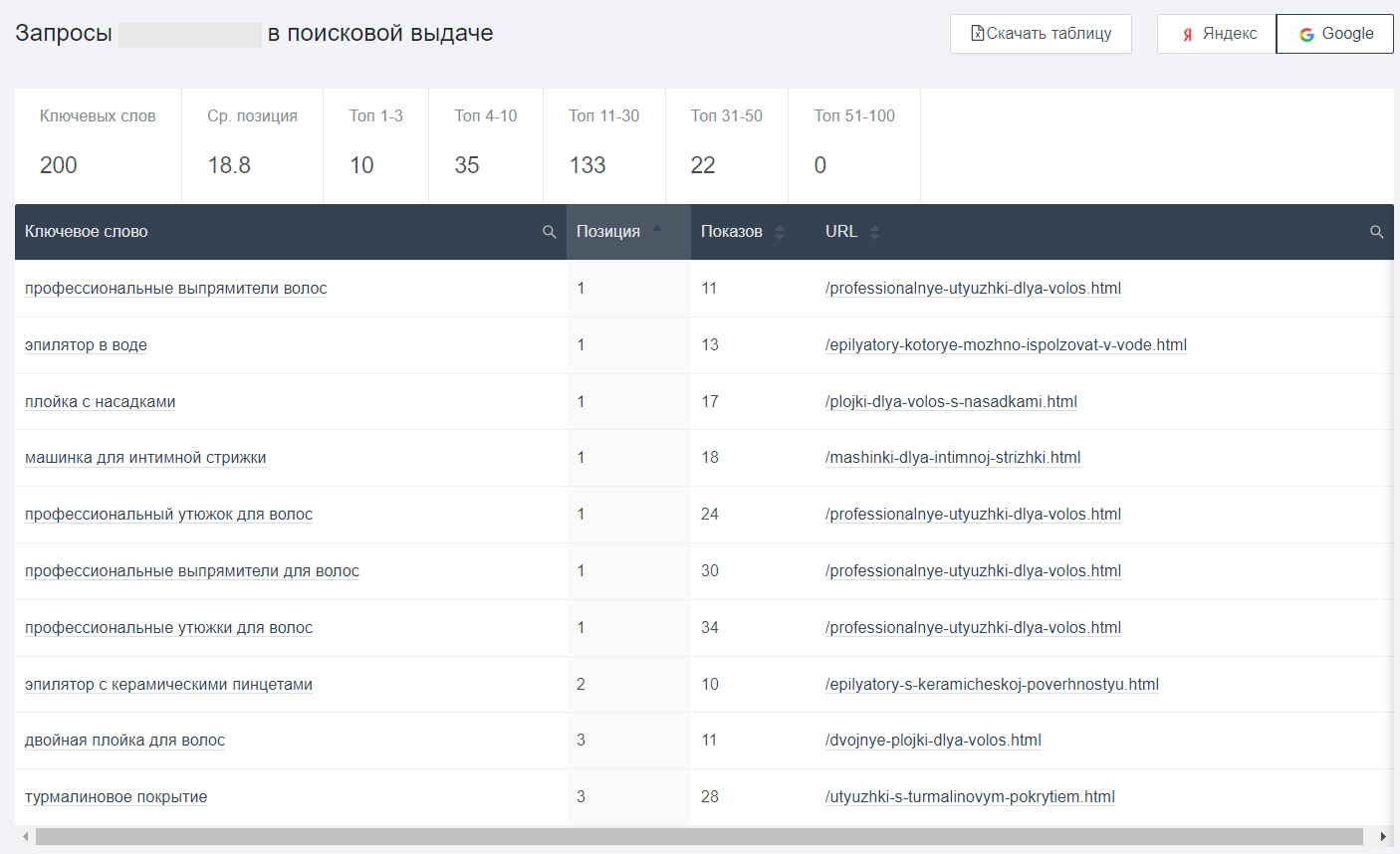Click the horizontal scrollbar thumb
Viewport: 1400px width, 854px height.
pyautogui.click(x=697, y=836)
